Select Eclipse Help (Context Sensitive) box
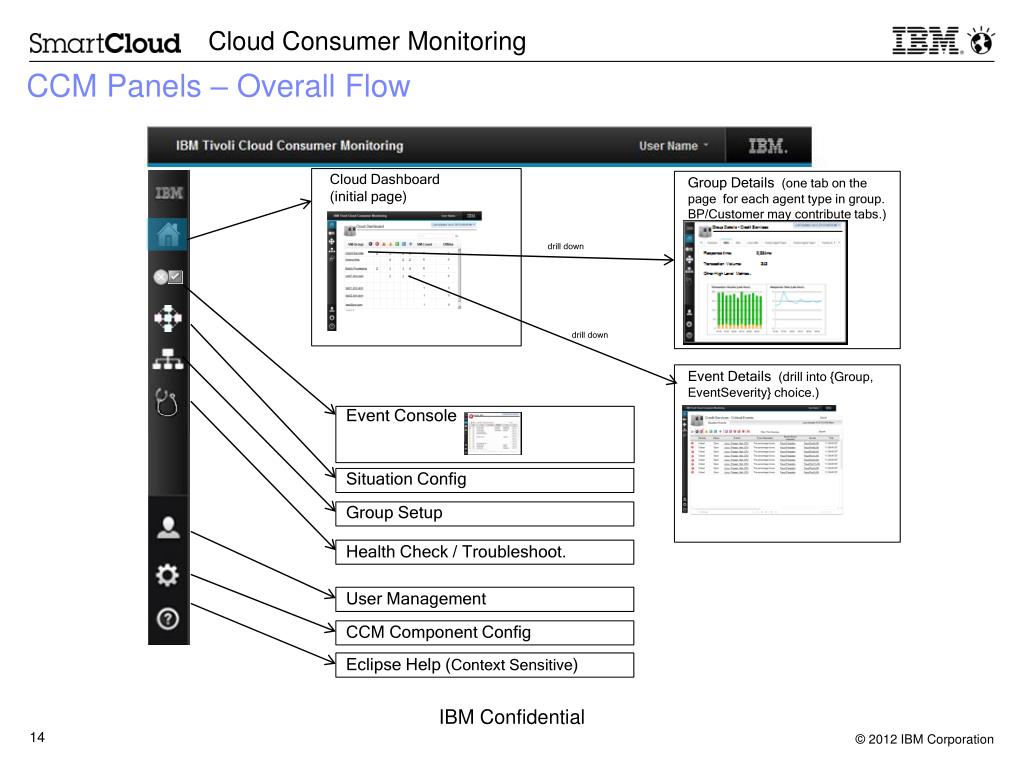1024x768 pixels. coord(485,665)
